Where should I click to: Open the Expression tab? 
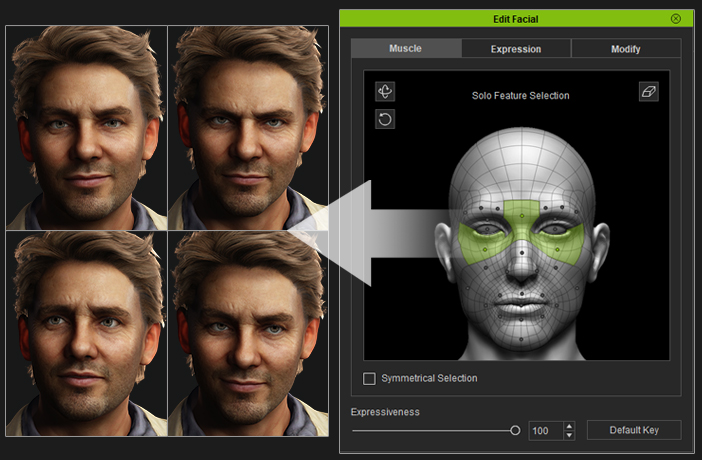(516, 48)
